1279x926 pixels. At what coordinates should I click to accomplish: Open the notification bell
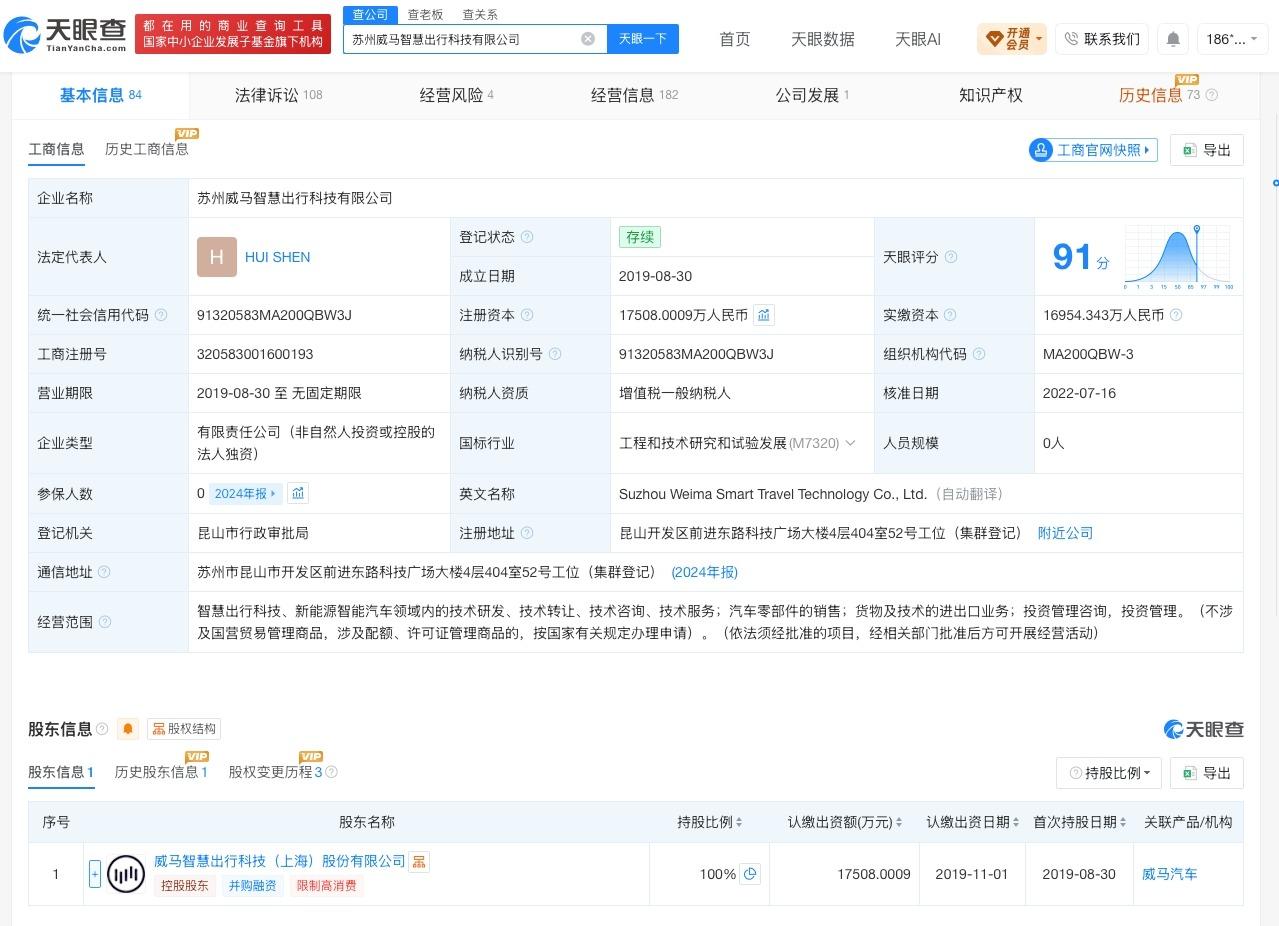1173,39
